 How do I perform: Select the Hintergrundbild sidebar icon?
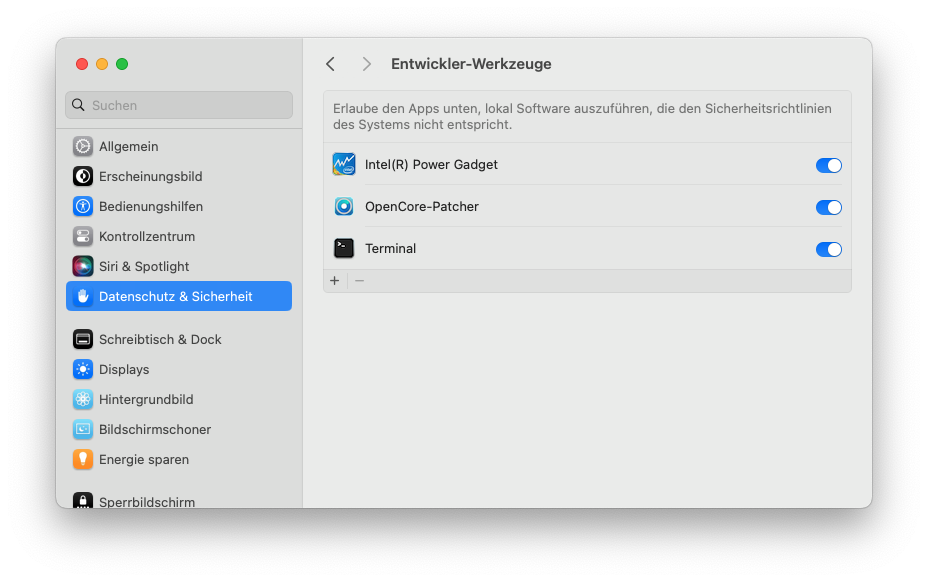pyautogui.click(x=83, y=400)
